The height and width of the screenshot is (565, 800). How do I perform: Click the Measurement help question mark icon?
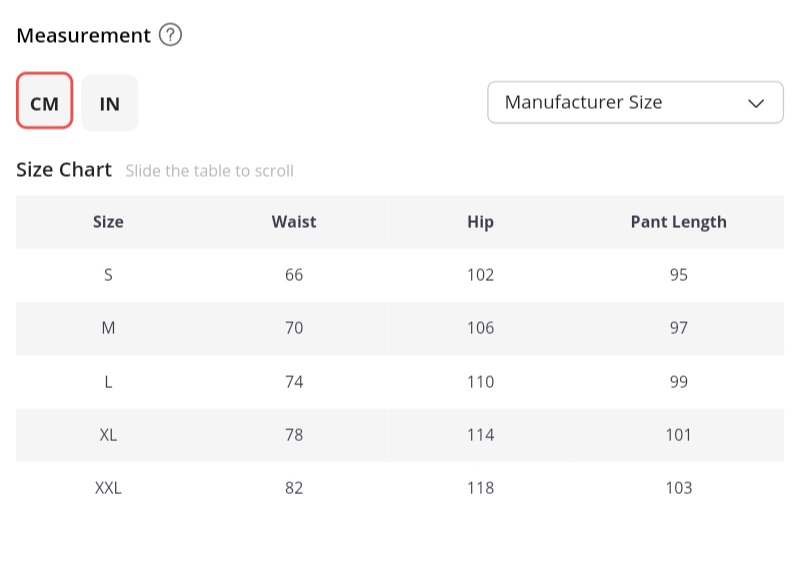[170, 36]
